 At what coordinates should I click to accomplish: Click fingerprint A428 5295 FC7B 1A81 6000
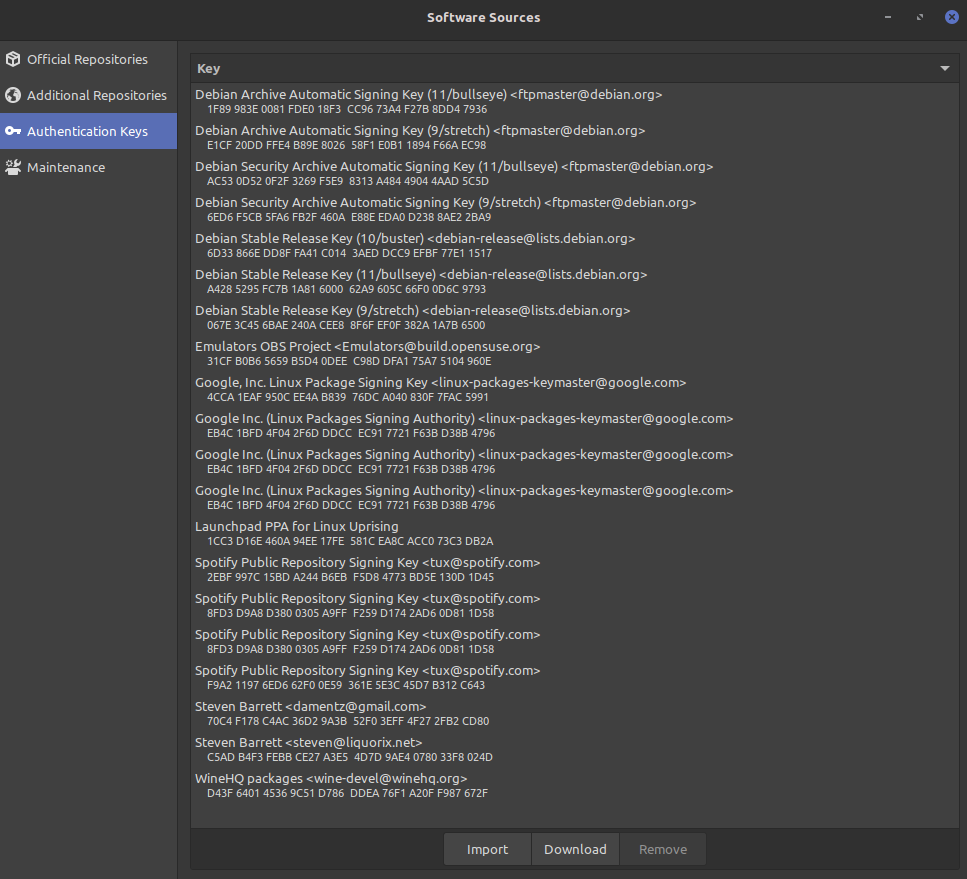275,289
